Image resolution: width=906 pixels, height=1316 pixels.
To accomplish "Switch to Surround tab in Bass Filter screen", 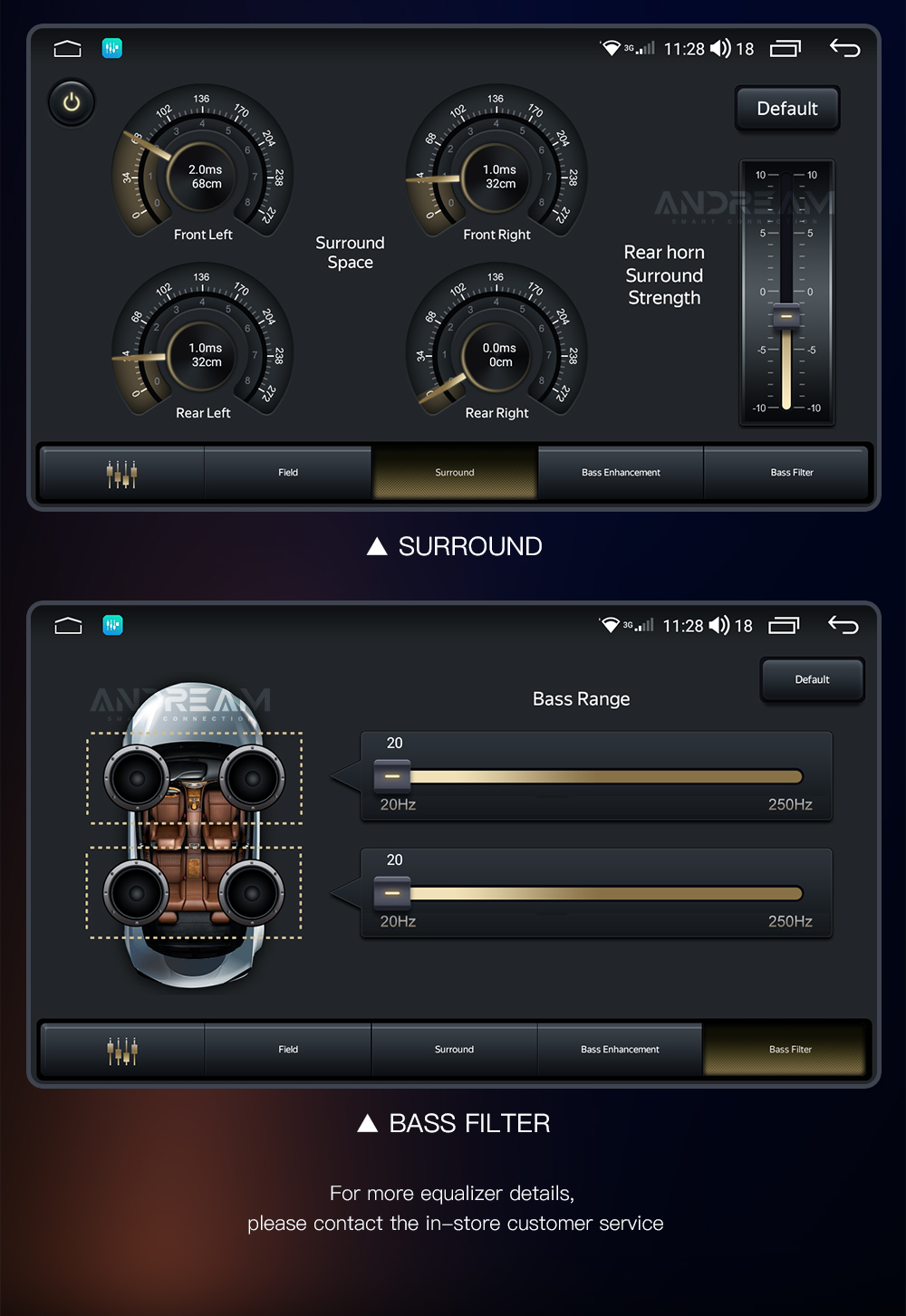I will (x=454, y=1050).
